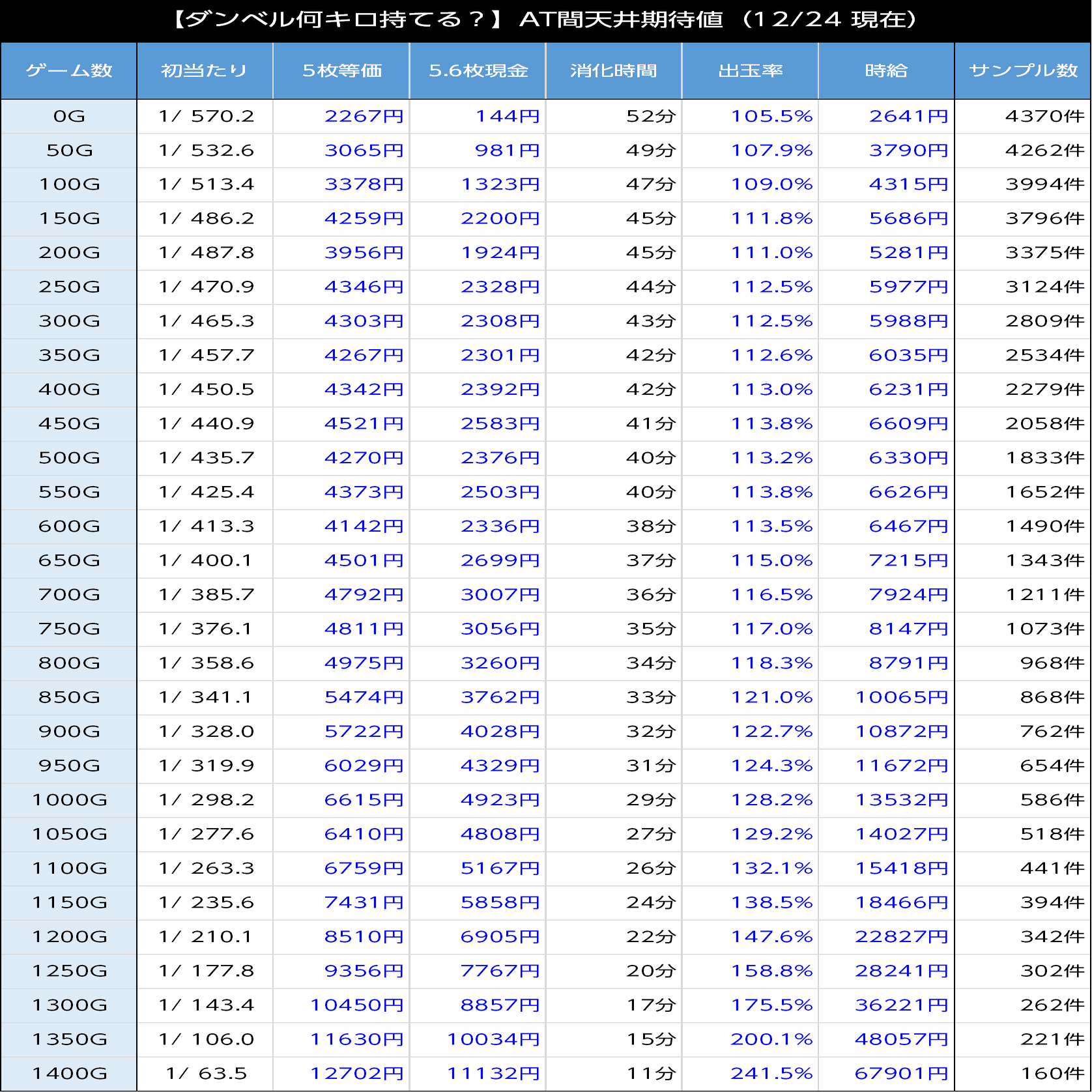Click the payout rate 132.1%
Screen dimensions: 1092x1092
[x=771, y=869]
